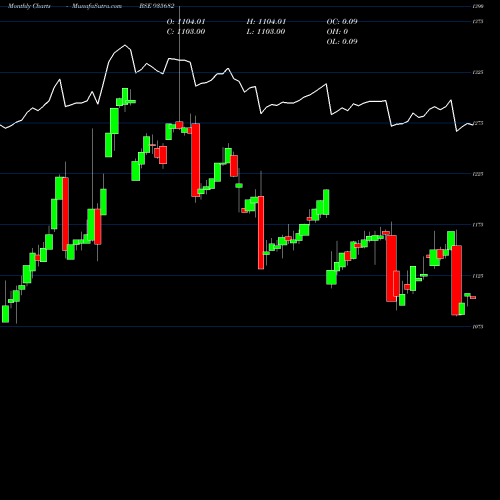Click the low value "L: 1103.00"
This screenshot has width=500, height=500.
pos(266,32)
